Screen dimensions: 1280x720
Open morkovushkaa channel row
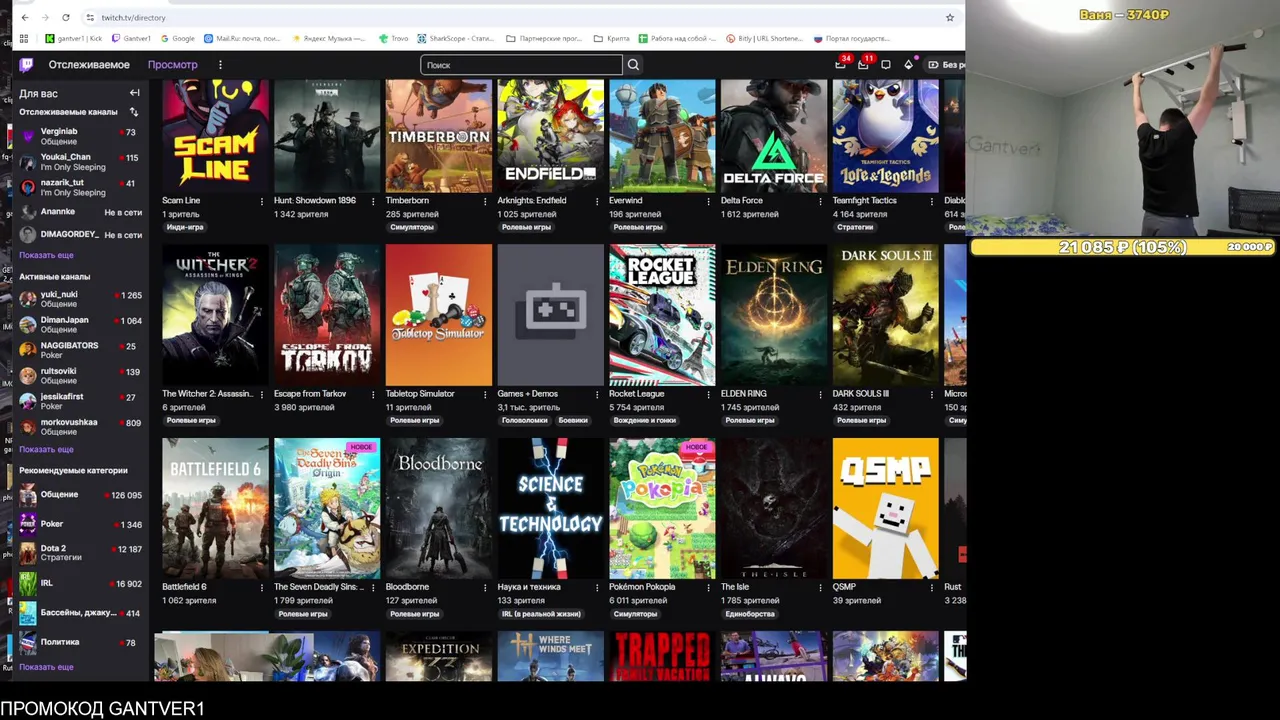[80, 427]
